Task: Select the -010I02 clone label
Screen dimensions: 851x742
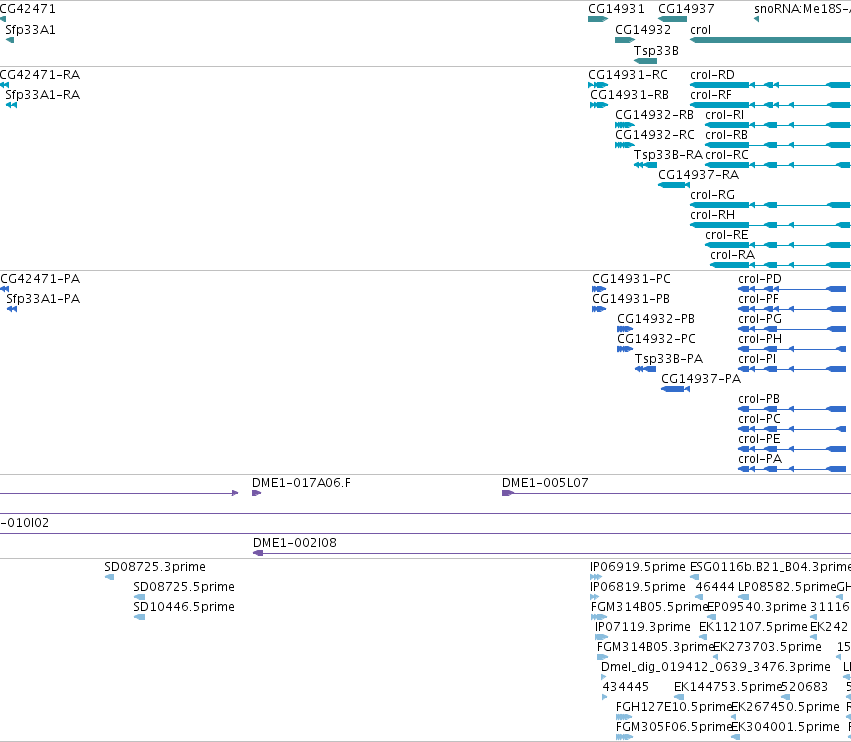Action: [x=24, y=523]
